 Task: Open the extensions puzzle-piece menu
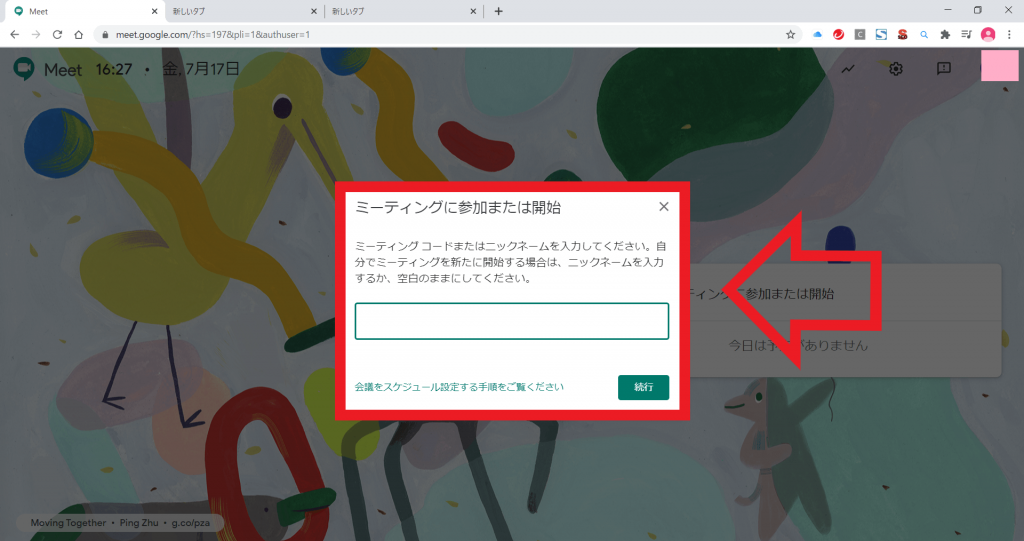pyautogui.click(x=945, y=35)
